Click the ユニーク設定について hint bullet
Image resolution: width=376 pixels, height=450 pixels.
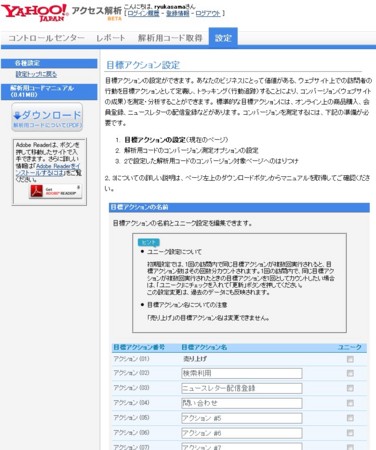coord(174,252)
